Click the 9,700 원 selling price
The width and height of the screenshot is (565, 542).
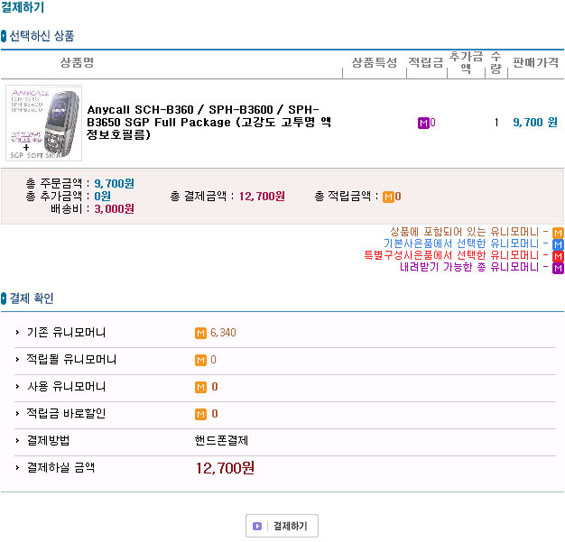coord(535,123)
